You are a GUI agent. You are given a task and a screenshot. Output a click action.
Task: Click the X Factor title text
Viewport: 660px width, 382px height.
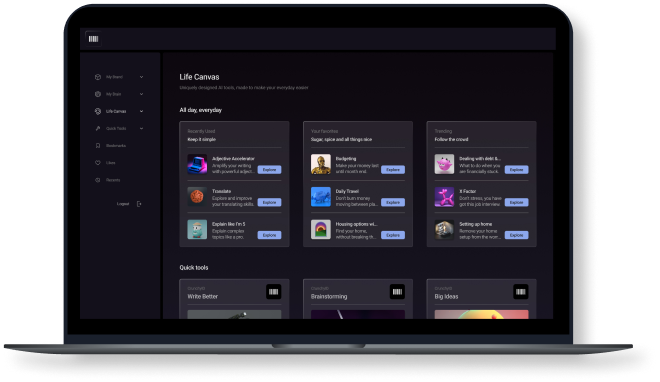pyautogui.click(x=468, y=191)
